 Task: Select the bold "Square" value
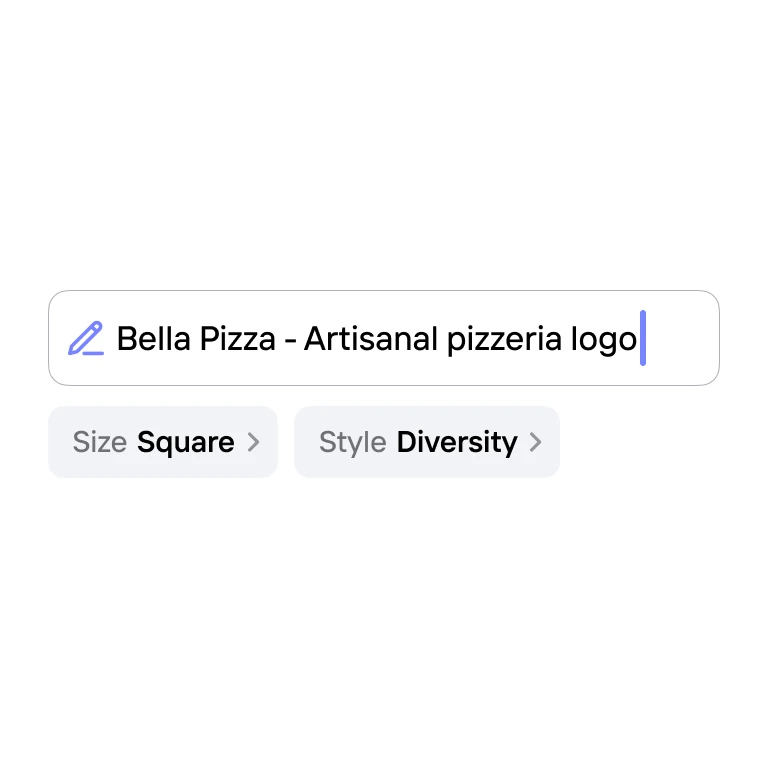185,442
